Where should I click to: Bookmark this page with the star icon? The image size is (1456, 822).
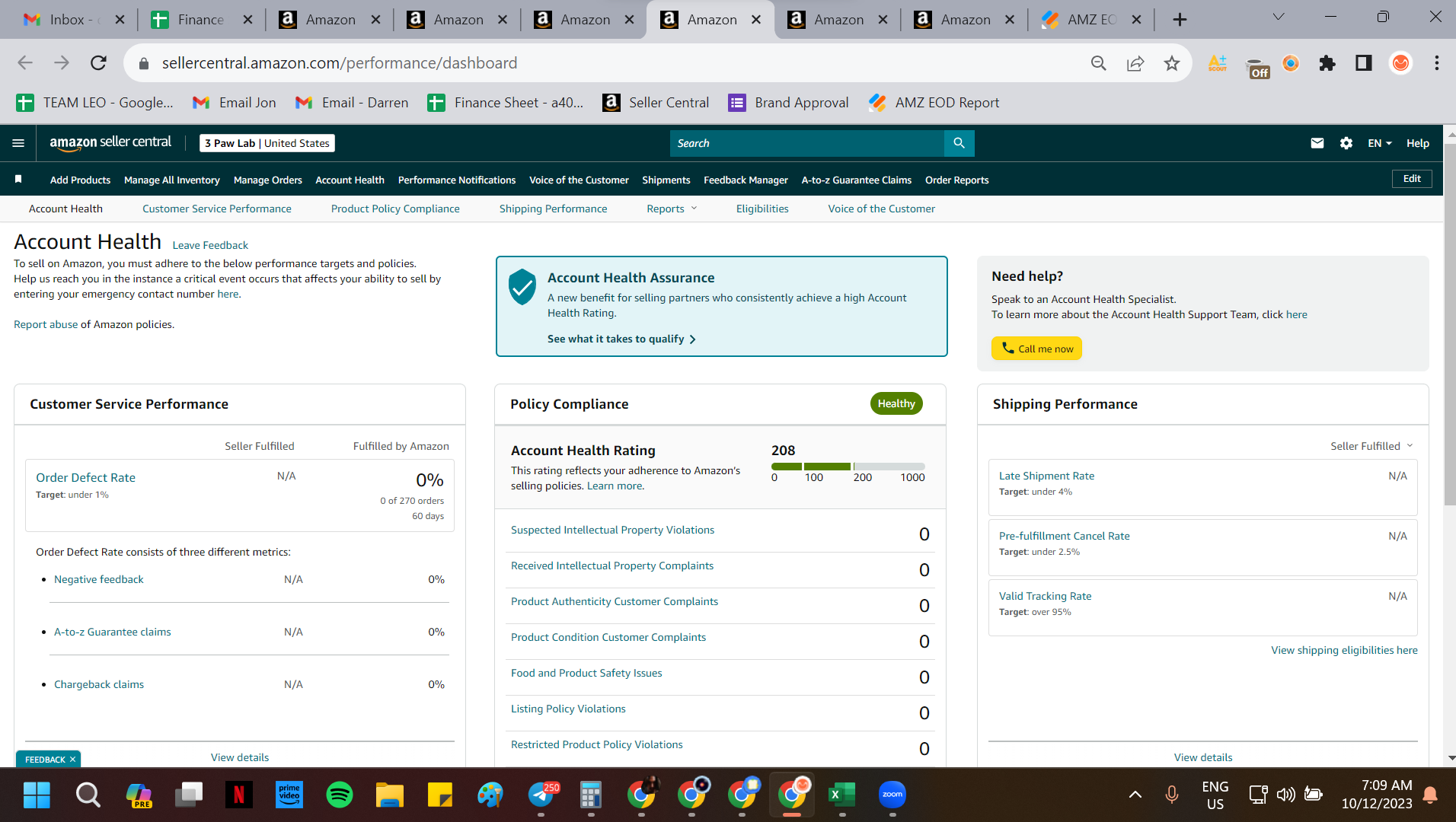1171,63
